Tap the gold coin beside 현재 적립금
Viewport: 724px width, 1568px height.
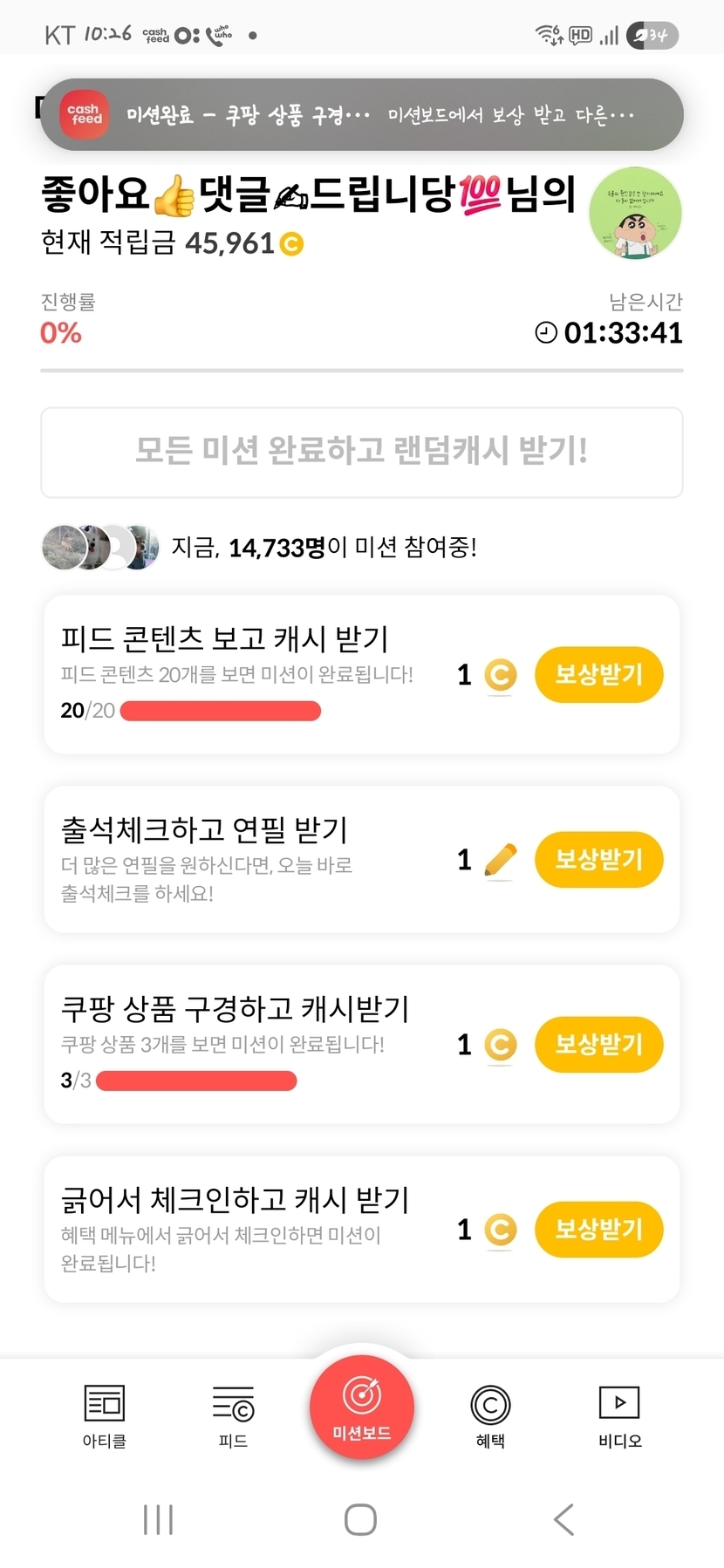point(292,244)
